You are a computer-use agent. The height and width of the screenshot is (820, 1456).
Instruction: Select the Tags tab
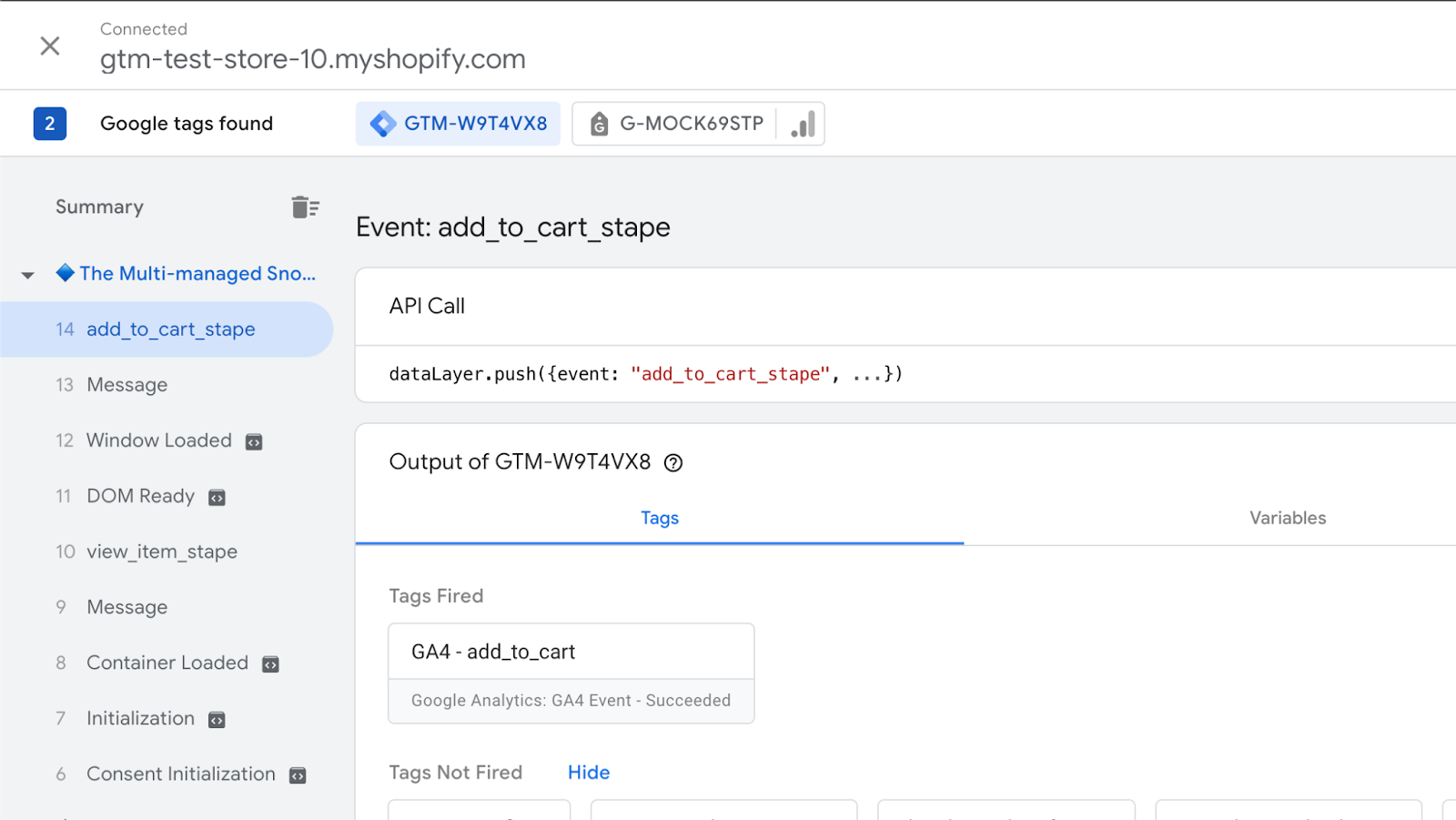click(659, 518)
